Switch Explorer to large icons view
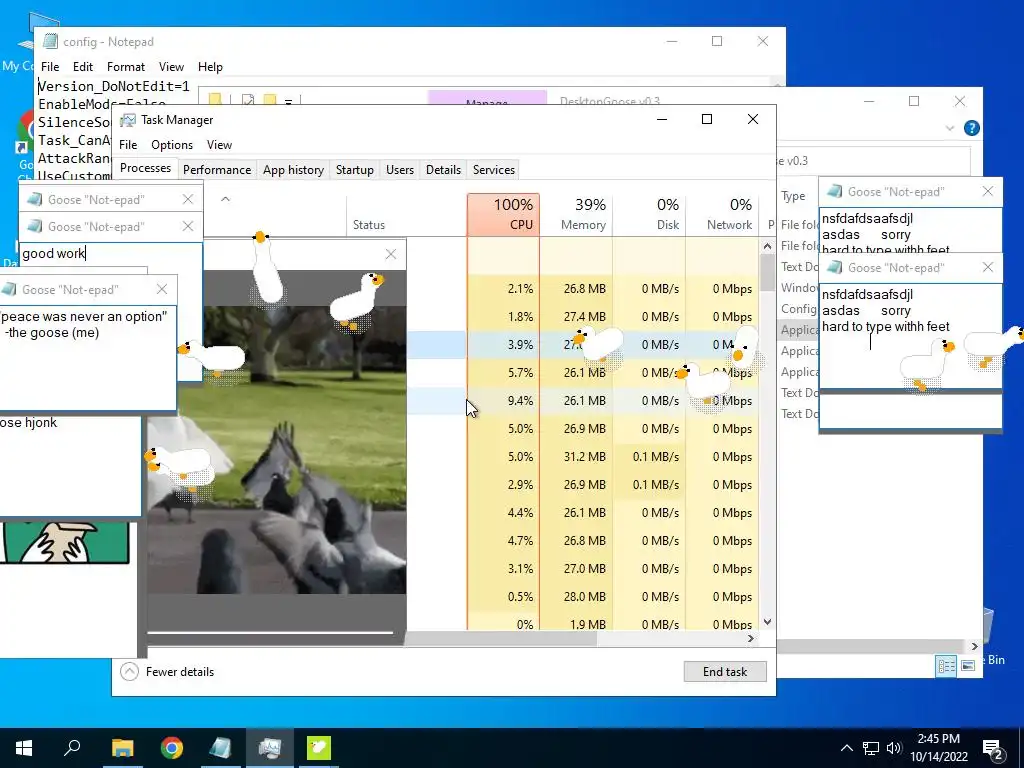 tap(968, 665)
